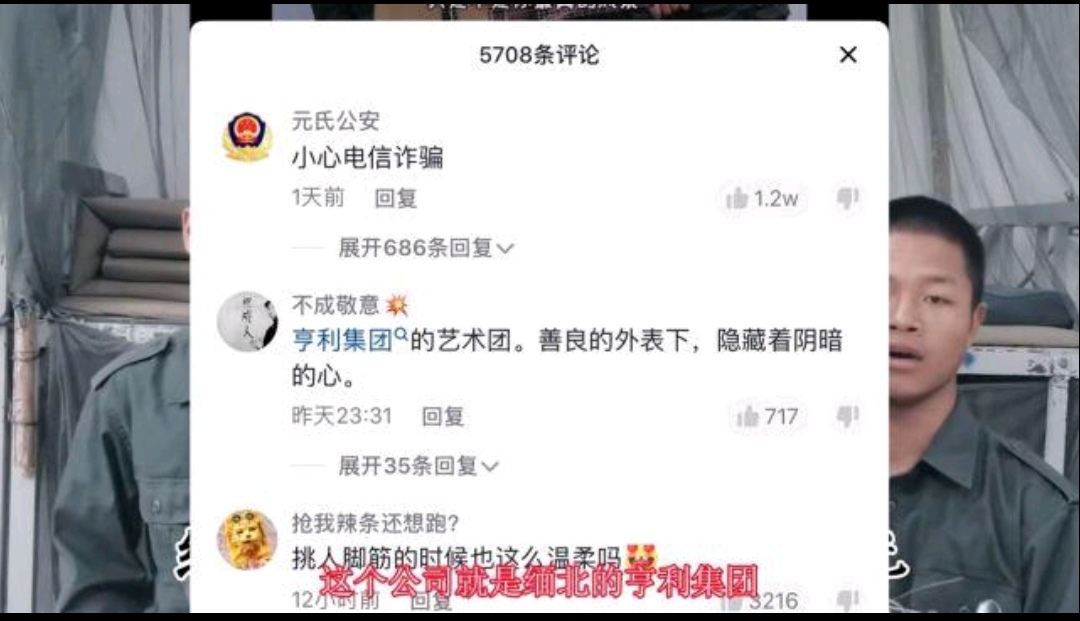The height and width of the screenshot is (621, 1080).
Task: Expand 展开686条回复 replies
Action: pyautogui.click(x=426, y=247)
